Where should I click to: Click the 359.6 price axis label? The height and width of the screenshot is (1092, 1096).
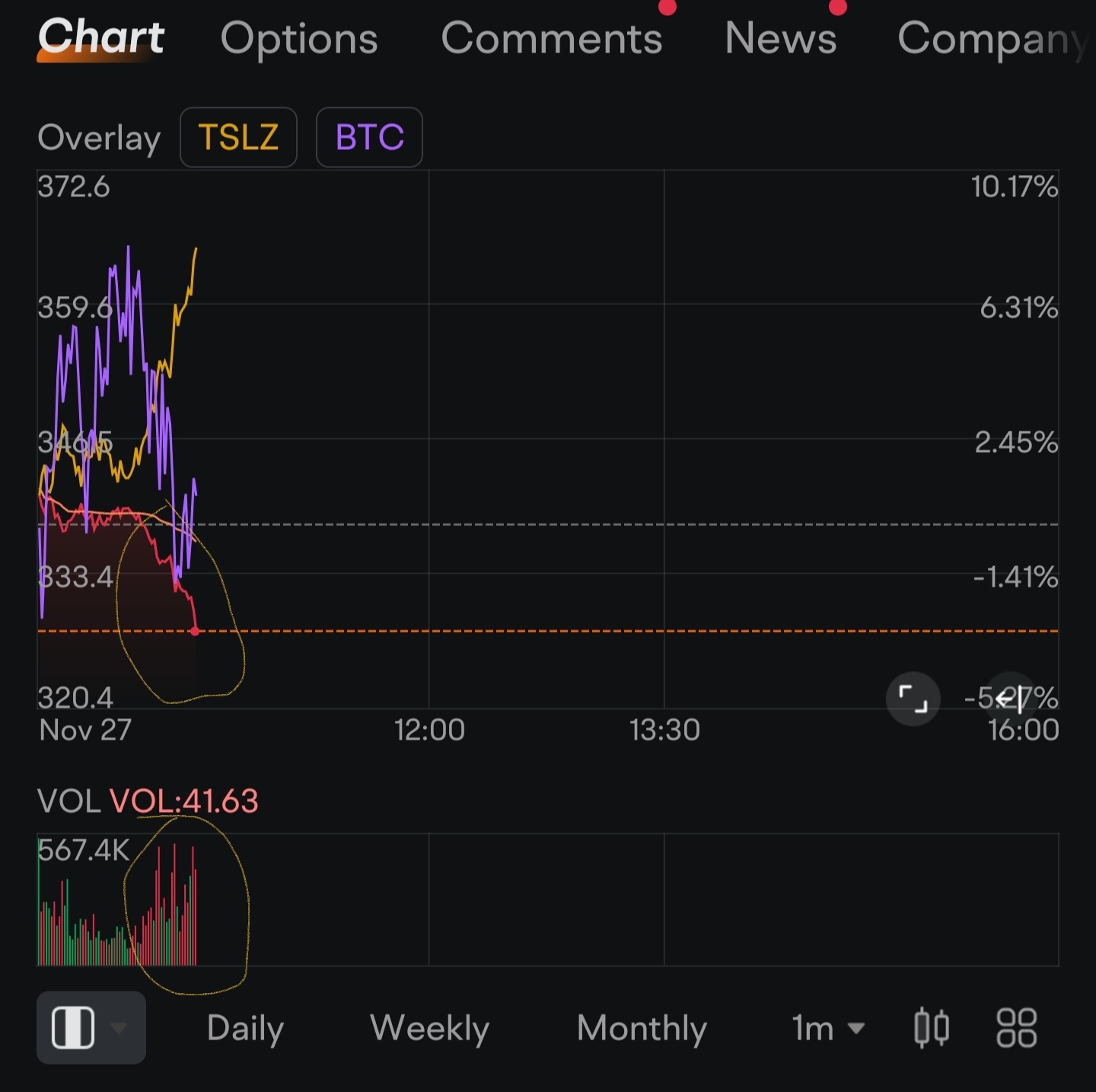[x=75, y=308]
